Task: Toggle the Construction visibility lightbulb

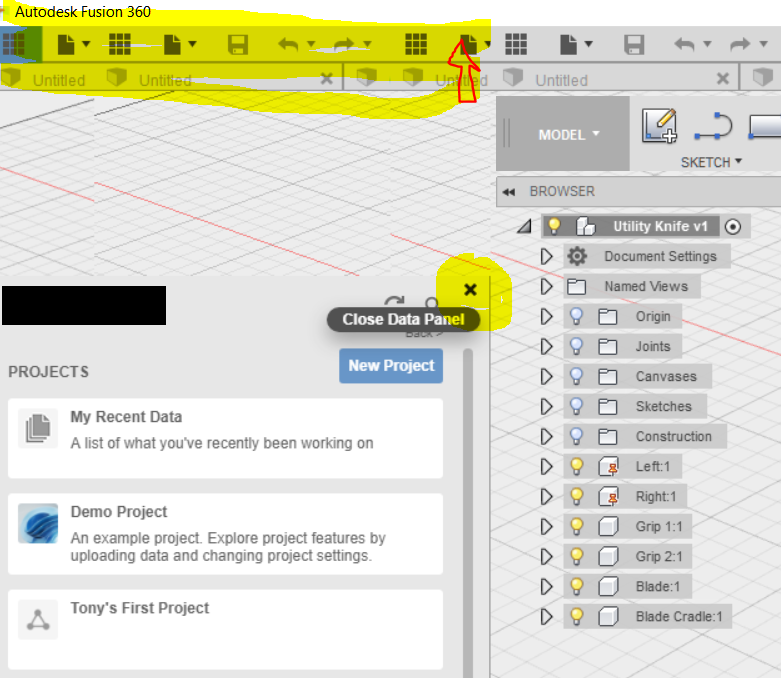Action: click(576, 437)
